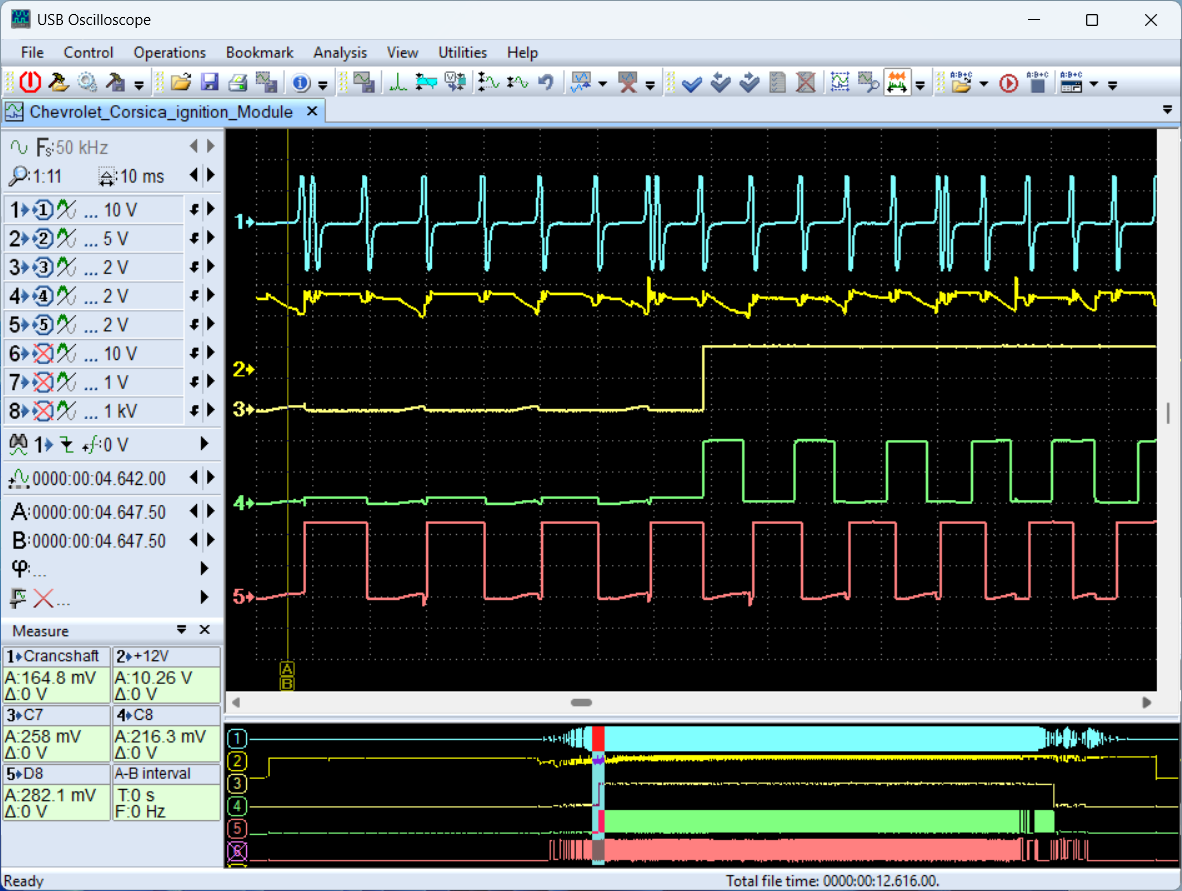Click the crossed-out checklist delete icon

[x=806, y=82]
